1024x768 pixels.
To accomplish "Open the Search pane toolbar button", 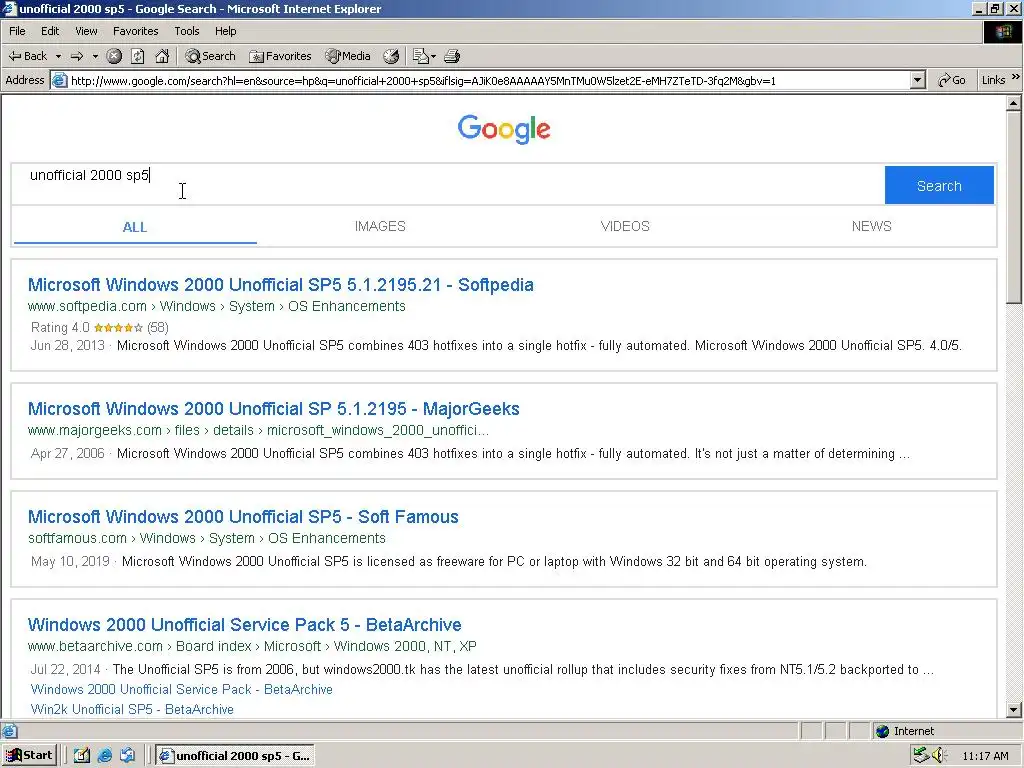I will coord(210,56).
